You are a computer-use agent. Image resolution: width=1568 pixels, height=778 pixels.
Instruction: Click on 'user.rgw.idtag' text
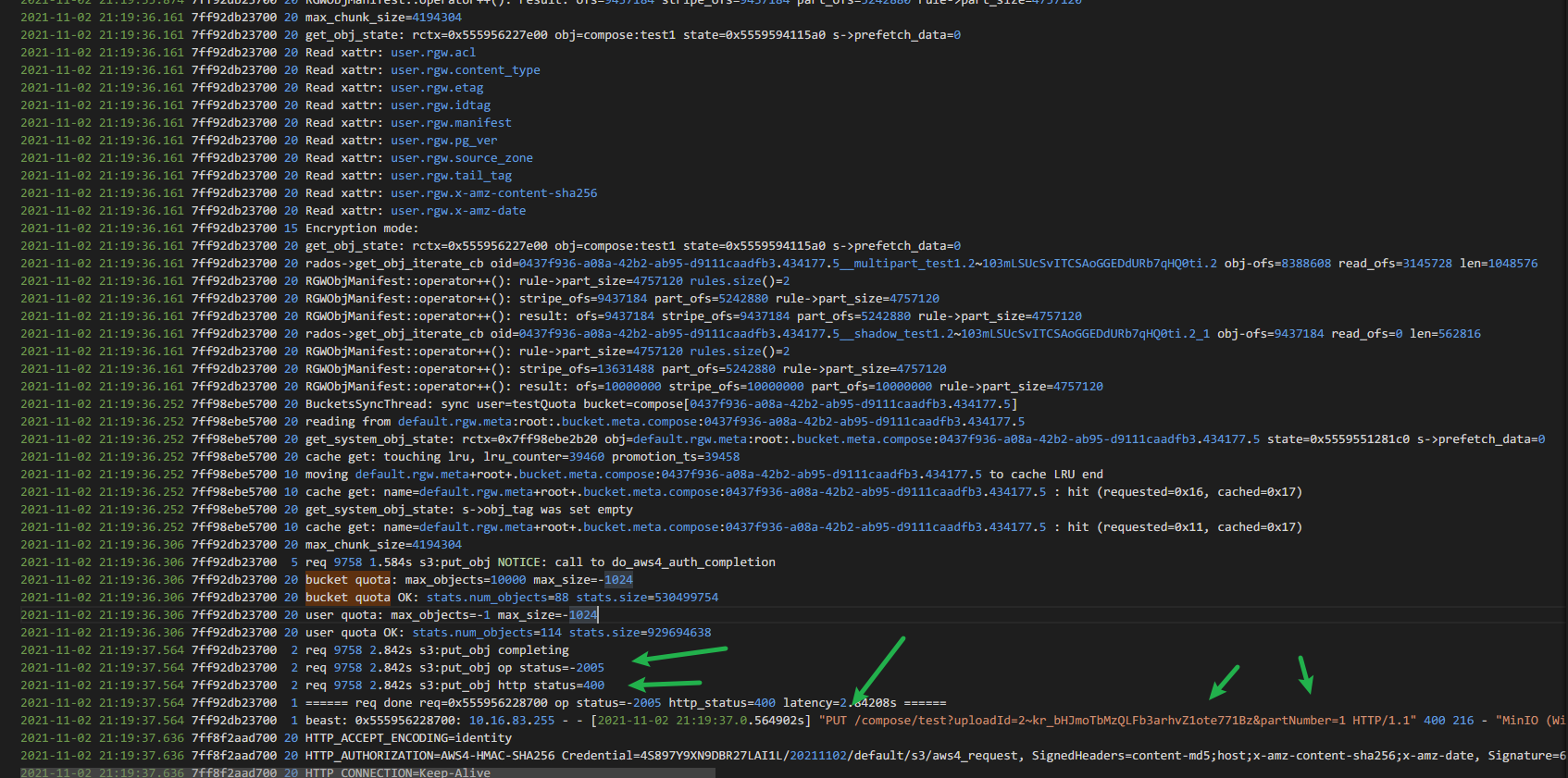pos(441,105)
